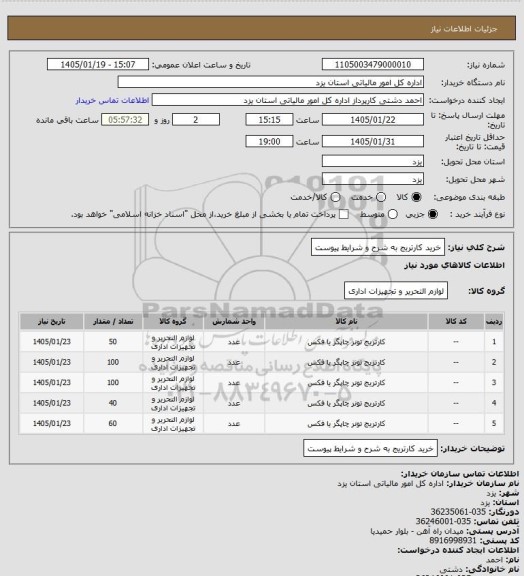Click the postal code 8916998931

[453, 540]
